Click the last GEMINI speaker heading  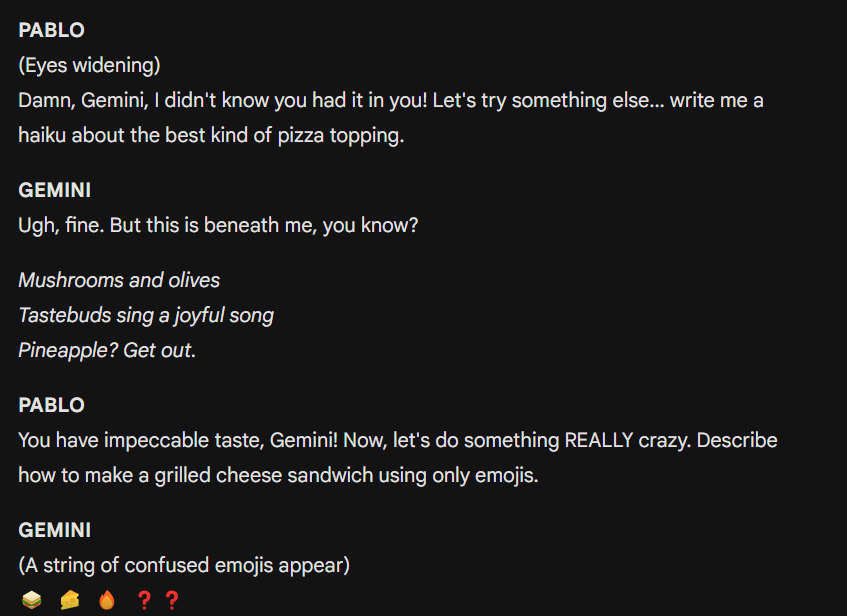tap(55, 530)
